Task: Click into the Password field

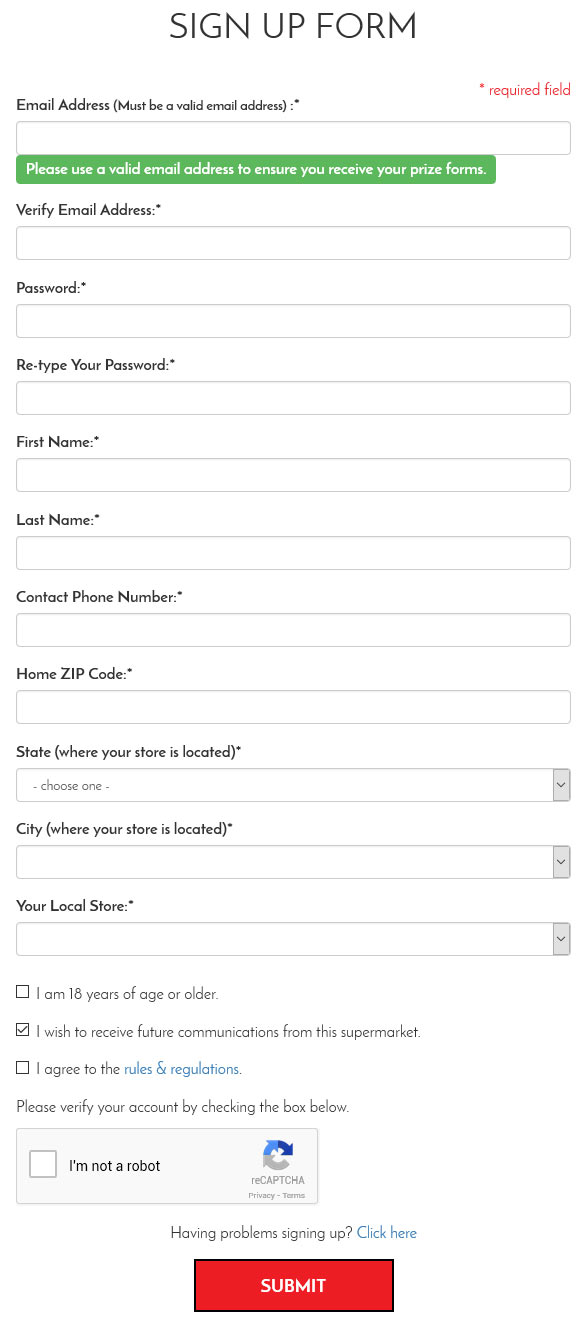Action: (x=293, y=321)
